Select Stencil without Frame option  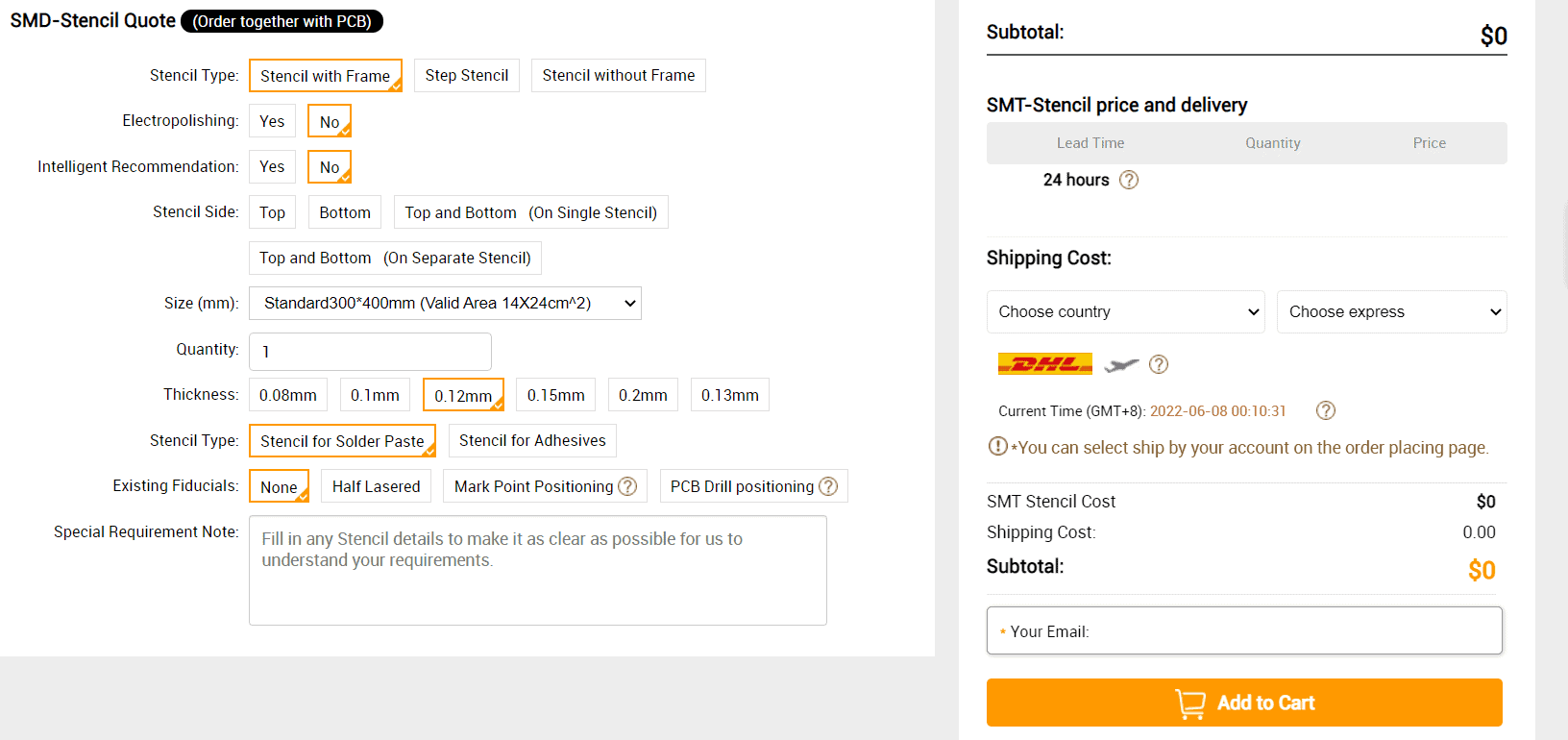pos(619,75)
